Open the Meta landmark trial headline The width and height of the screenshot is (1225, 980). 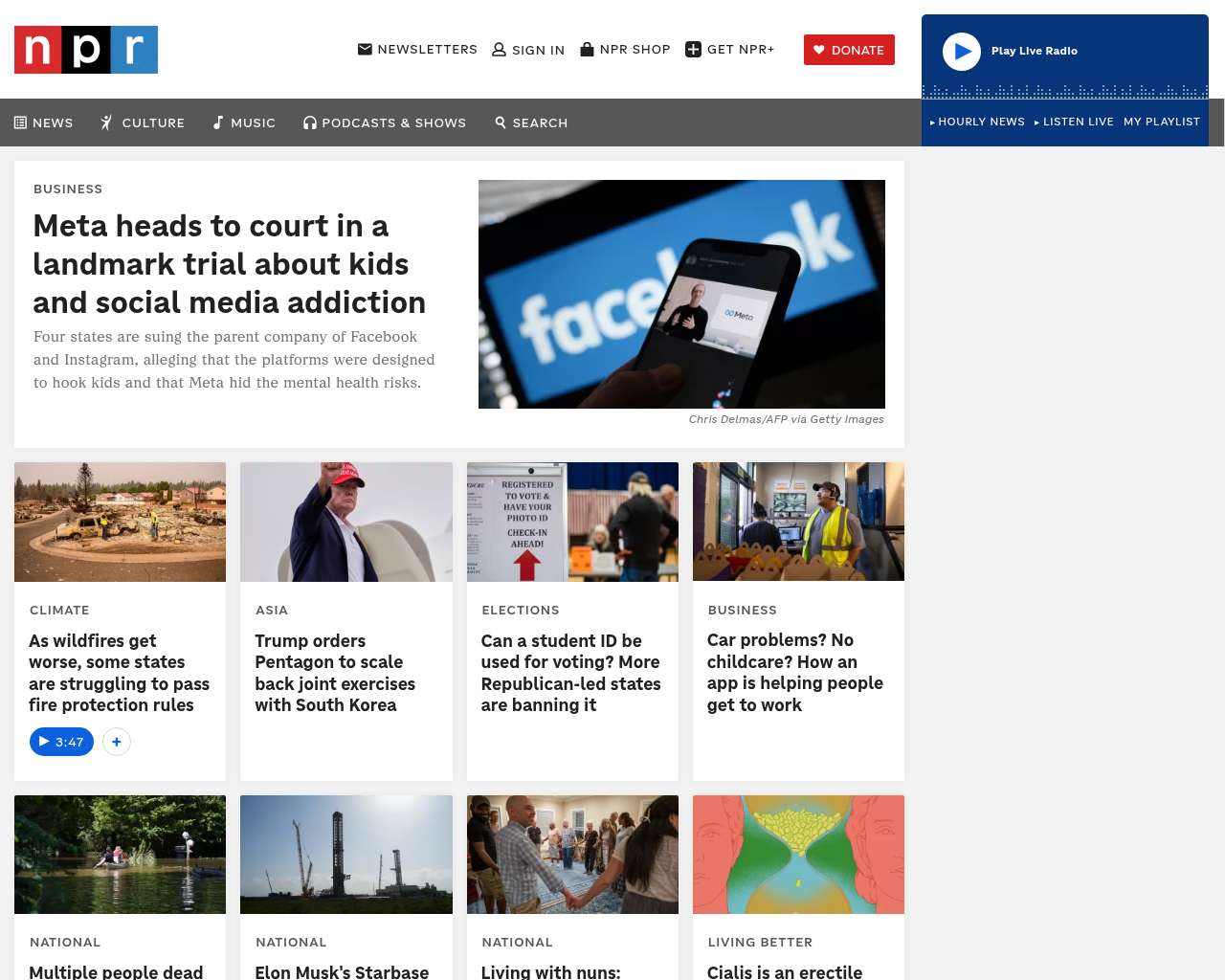[230, 264]
